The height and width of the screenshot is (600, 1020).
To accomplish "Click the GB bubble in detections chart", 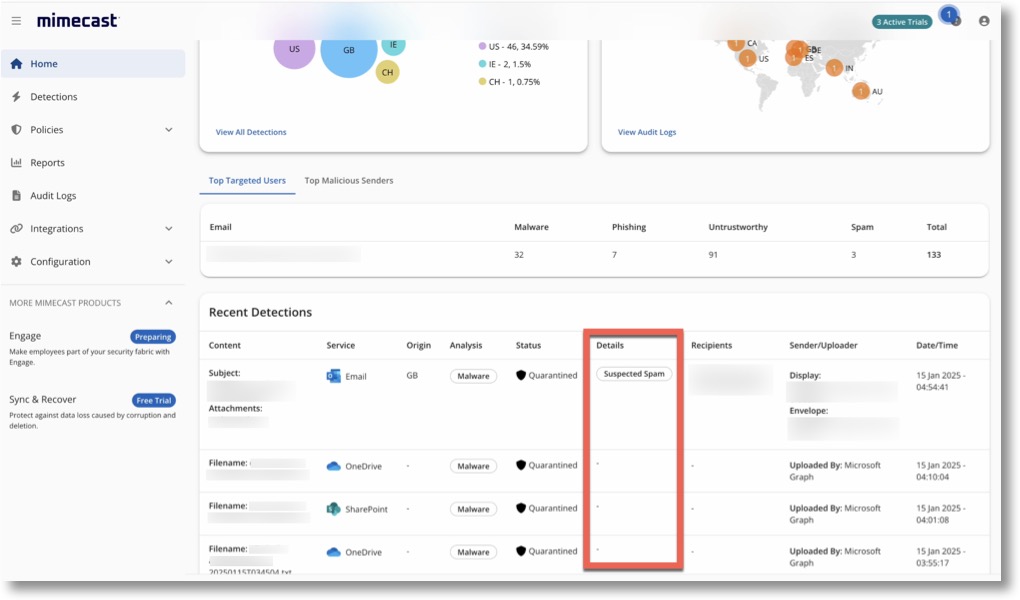I will coord(349,51).
